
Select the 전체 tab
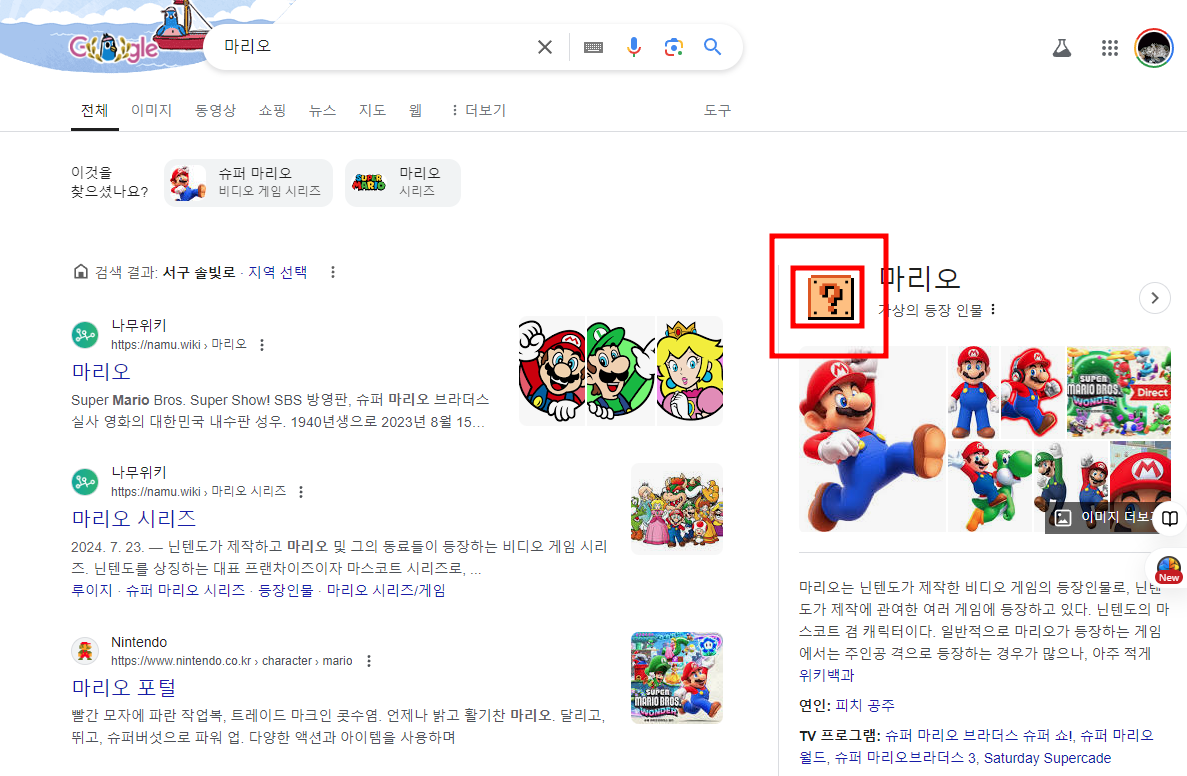(x=95, y=111)
